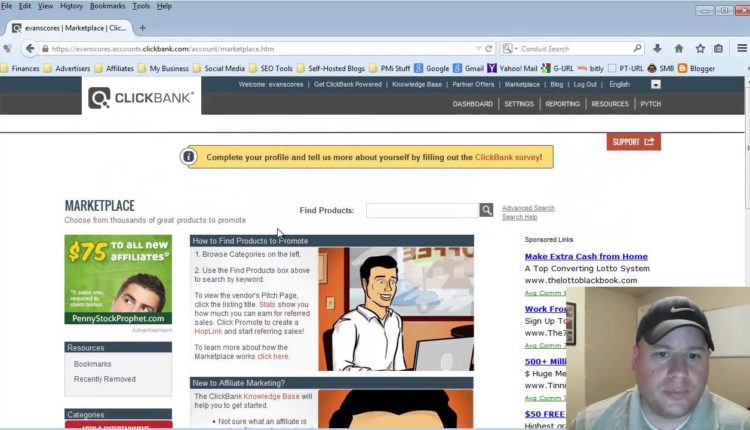Open the Edit menu
The height and width of the screenshot is (430, 750).
24,6
